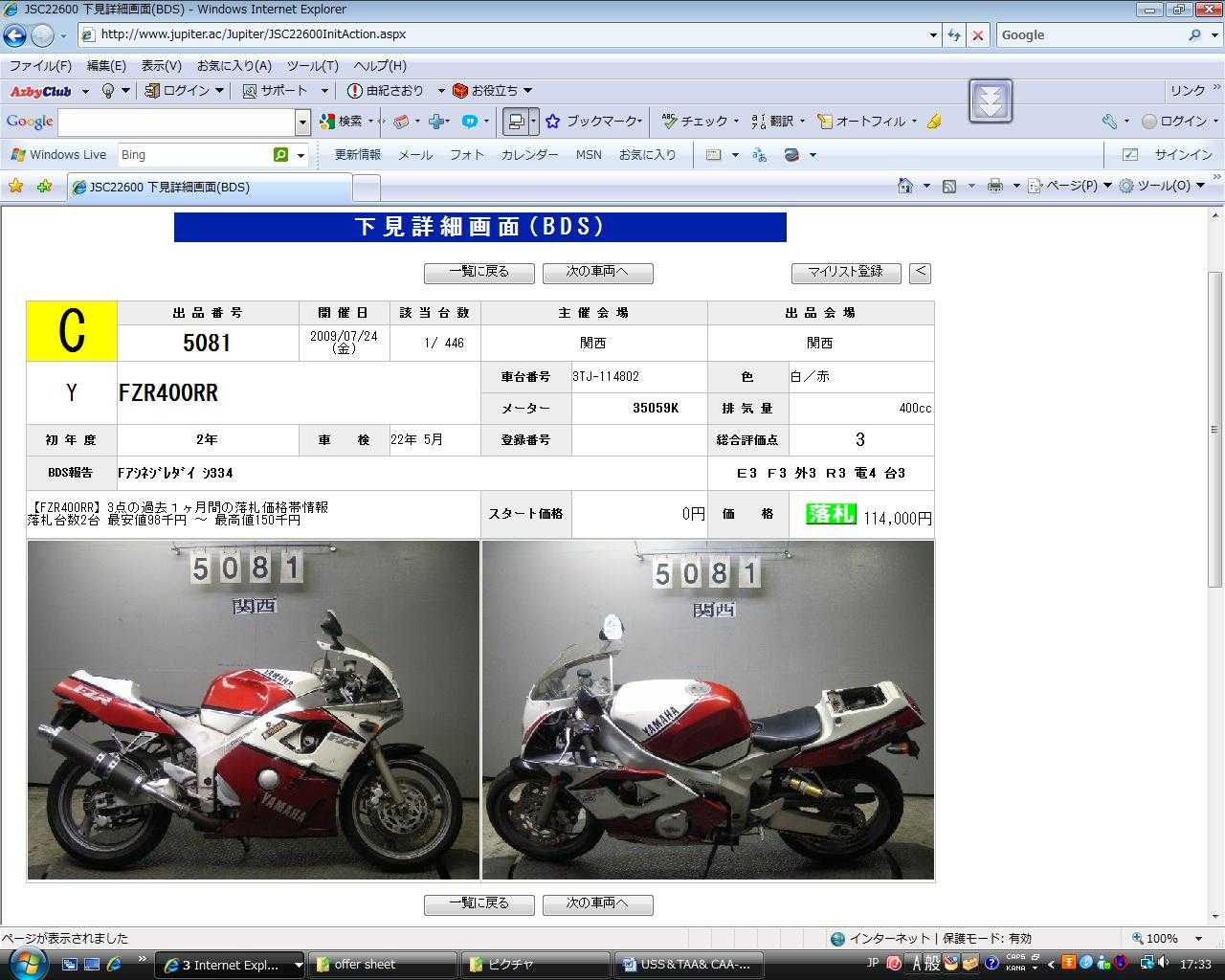This screenshot has height=980, width=1225.
Task: Click the bottom 次の車両へ button
Action: pos(597,903)
